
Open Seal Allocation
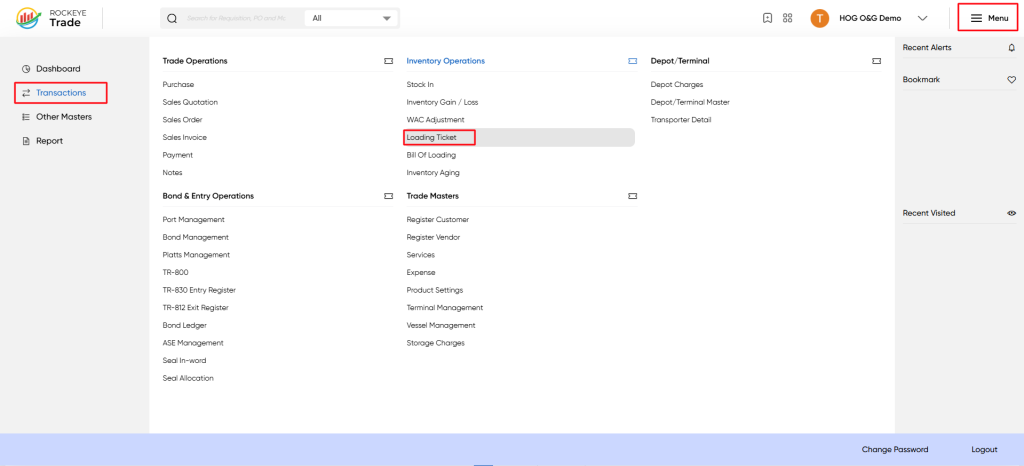[188, 379]
